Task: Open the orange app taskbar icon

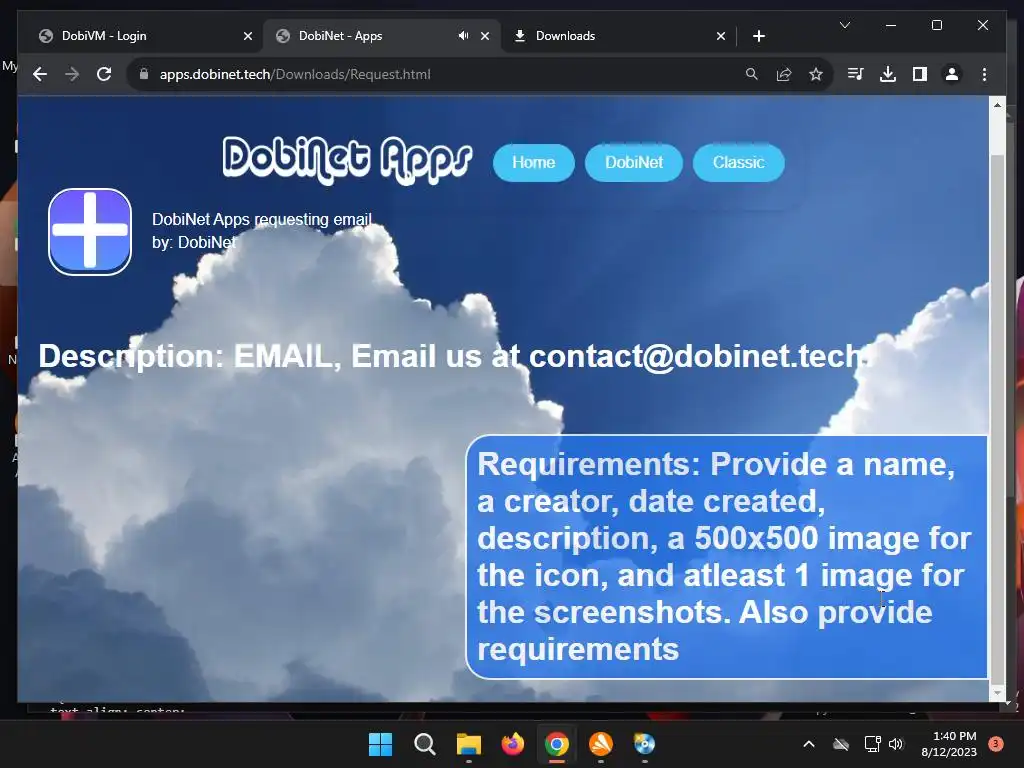Action: click(x=601, y=744)
